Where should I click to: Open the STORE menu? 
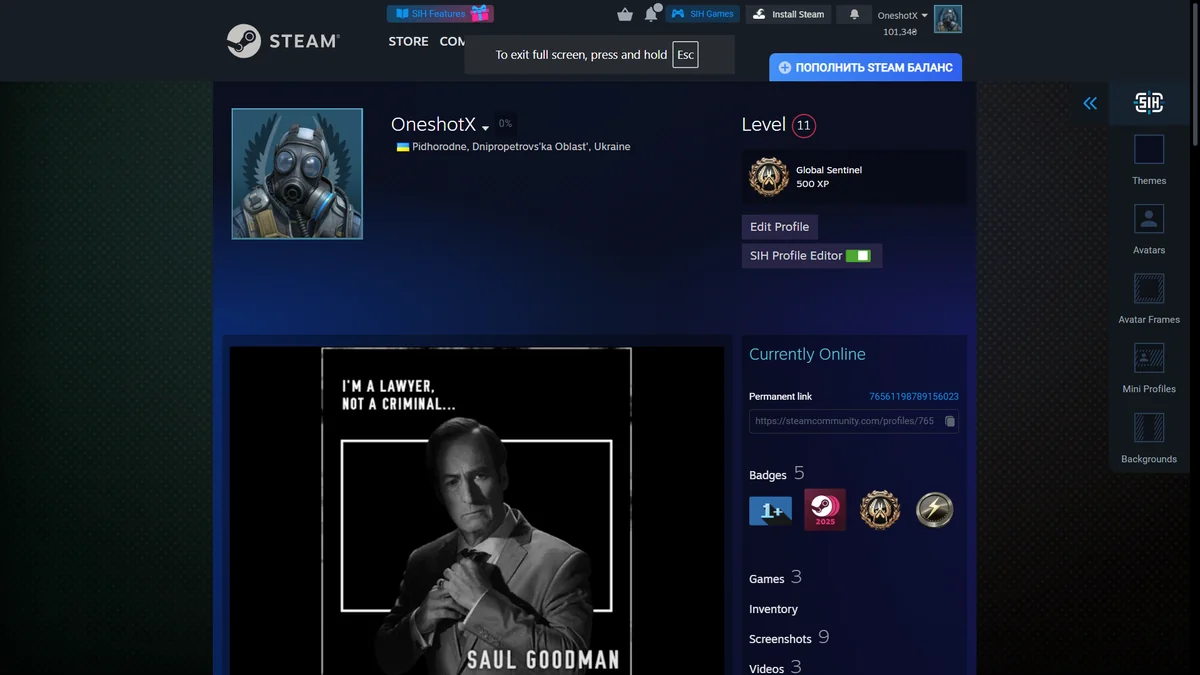[x=408, y=41]
